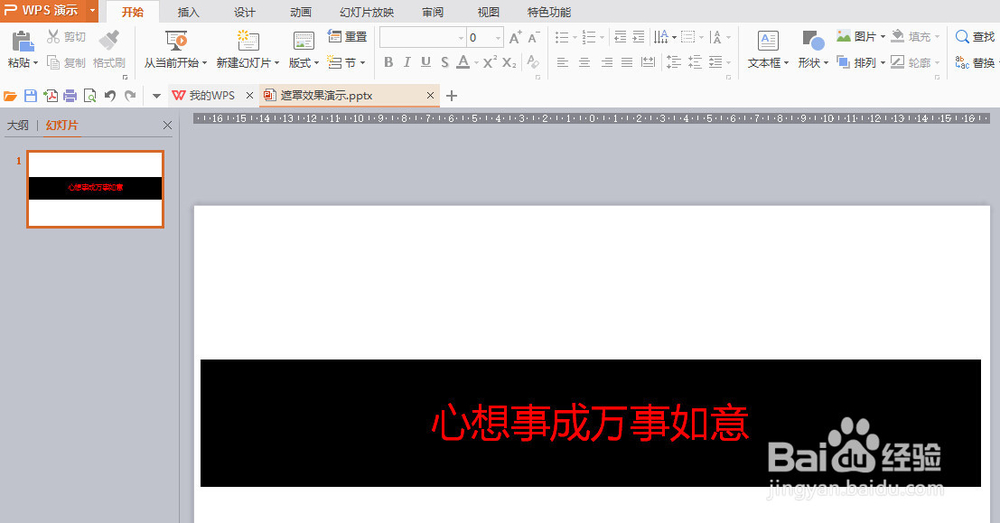Viewport: 1000px width, 523px height.
Task: Open the 填充 fill color control
Action: coord(915,37)
